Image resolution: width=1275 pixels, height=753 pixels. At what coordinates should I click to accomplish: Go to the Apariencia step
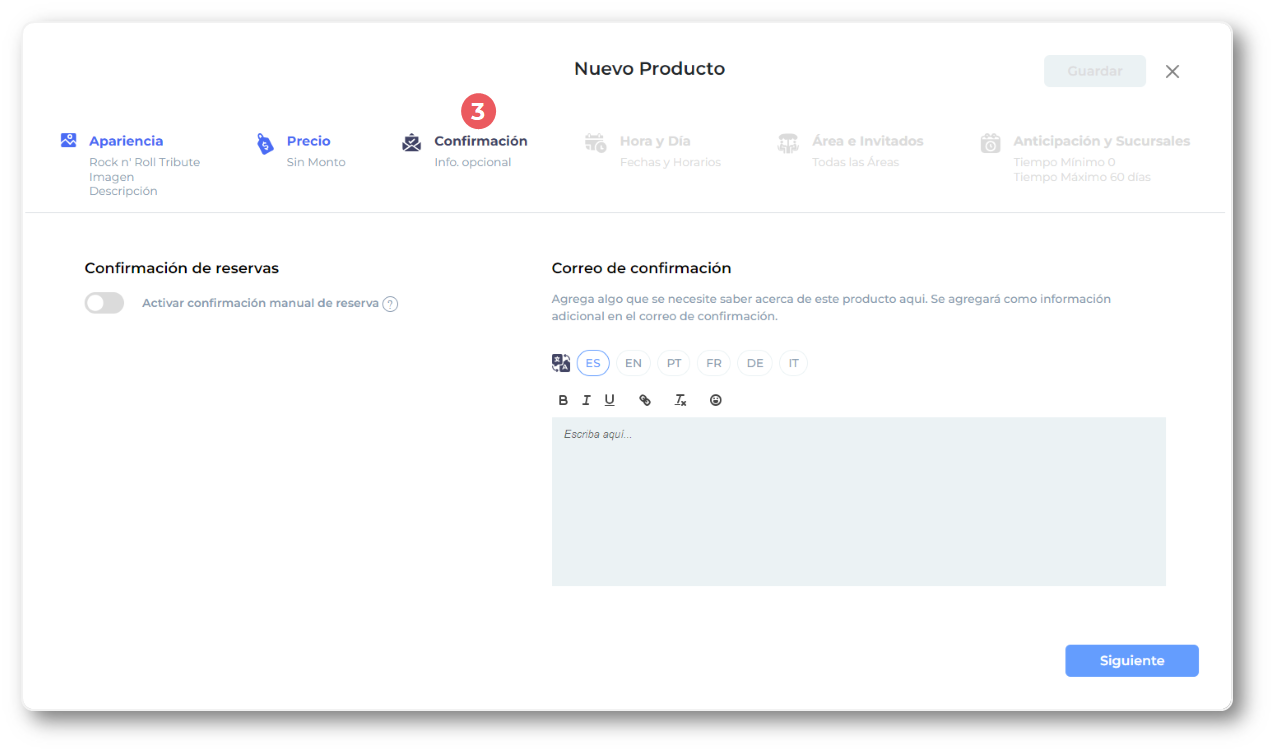tap(126, 141)
